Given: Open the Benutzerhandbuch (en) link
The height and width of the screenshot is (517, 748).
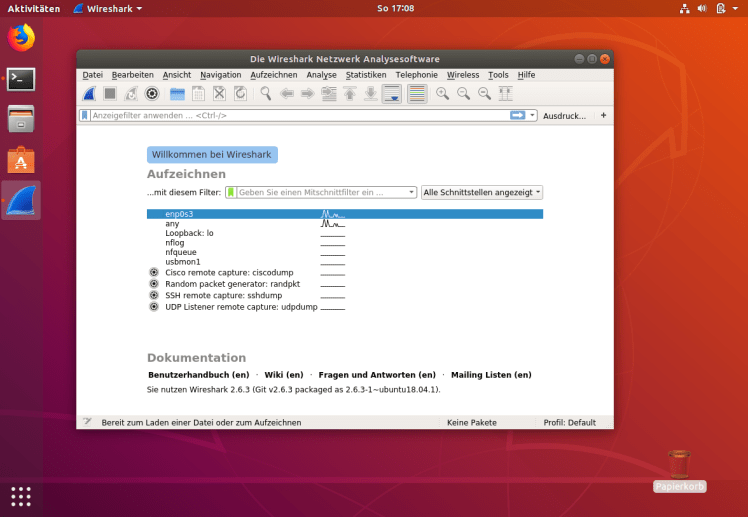Looking at the screenshot, I should click(198, 375).
